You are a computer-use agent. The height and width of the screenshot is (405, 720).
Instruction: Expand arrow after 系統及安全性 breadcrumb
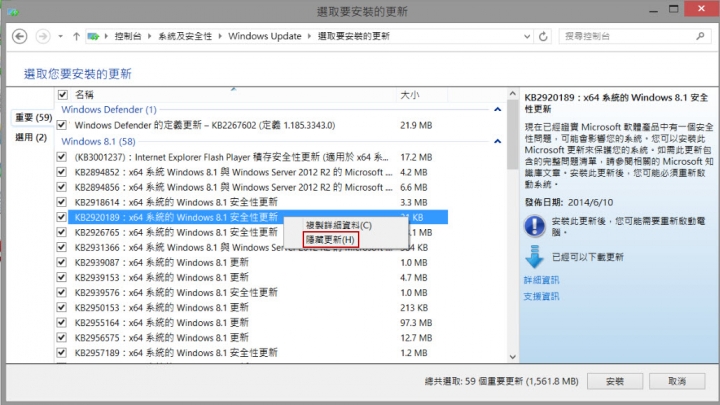coord(220,36)
